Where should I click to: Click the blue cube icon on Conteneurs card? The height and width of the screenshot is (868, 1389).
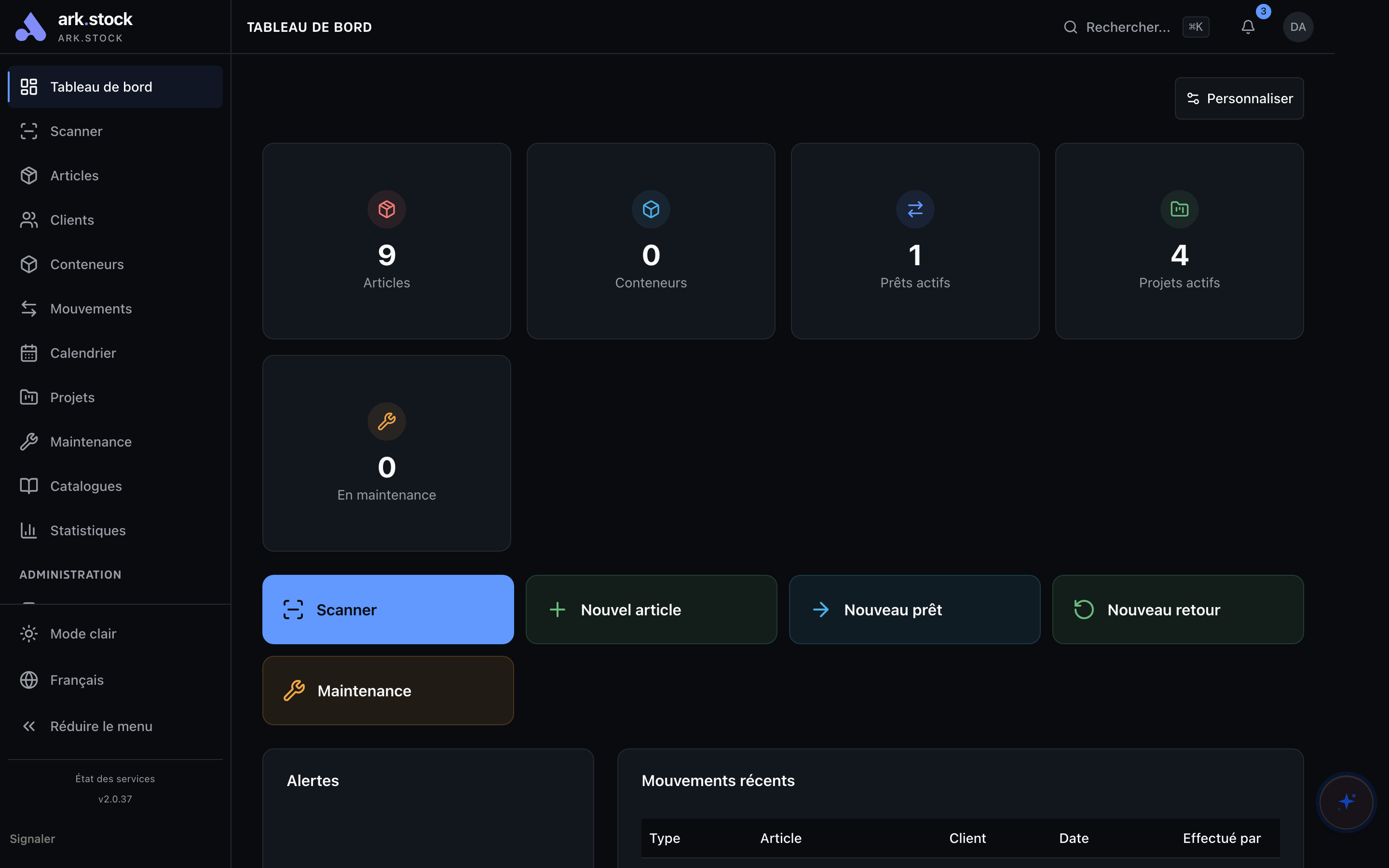(651, 209)
